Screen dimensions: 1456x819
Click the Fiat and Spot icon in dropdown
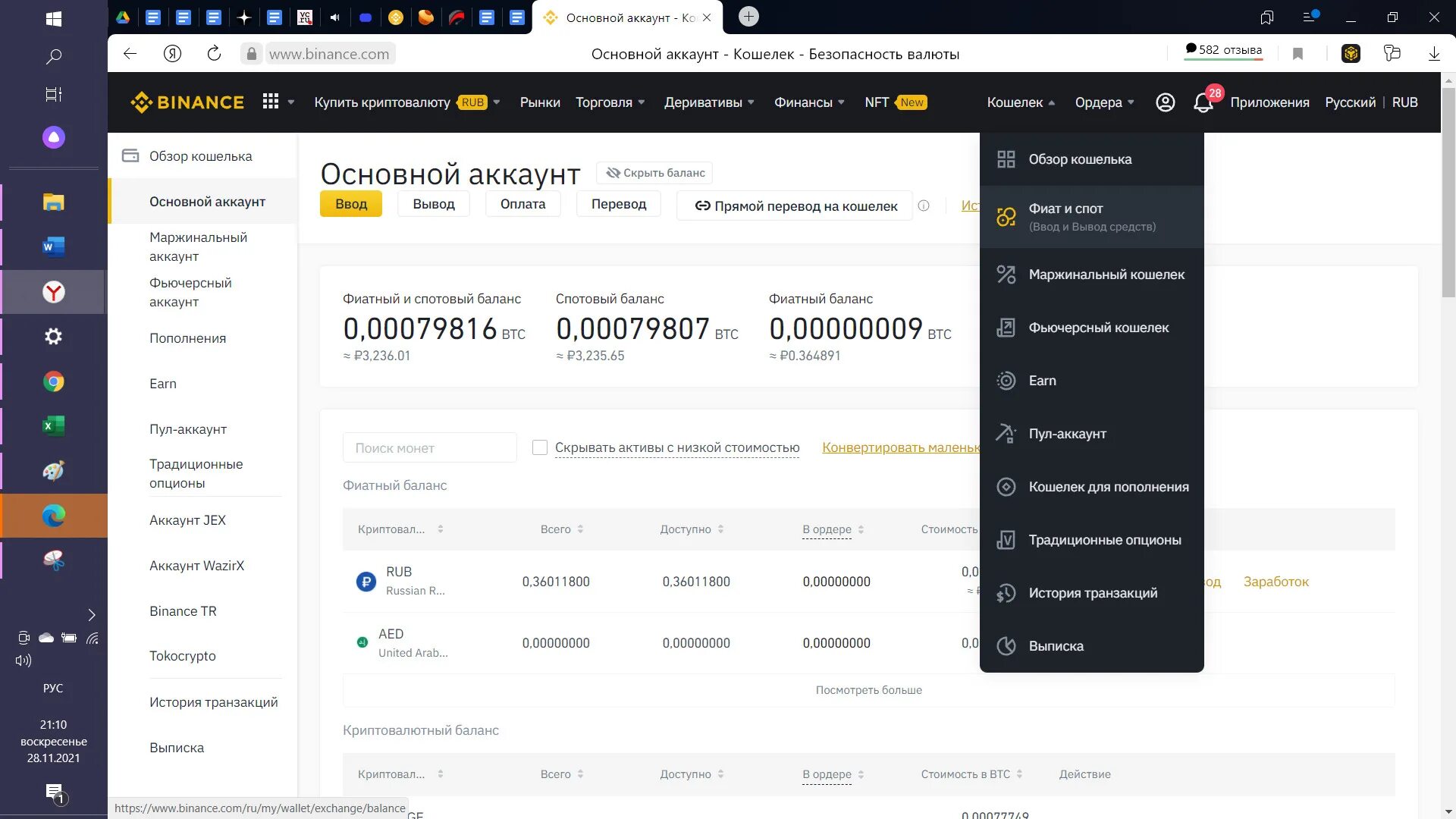point(1006,217)
